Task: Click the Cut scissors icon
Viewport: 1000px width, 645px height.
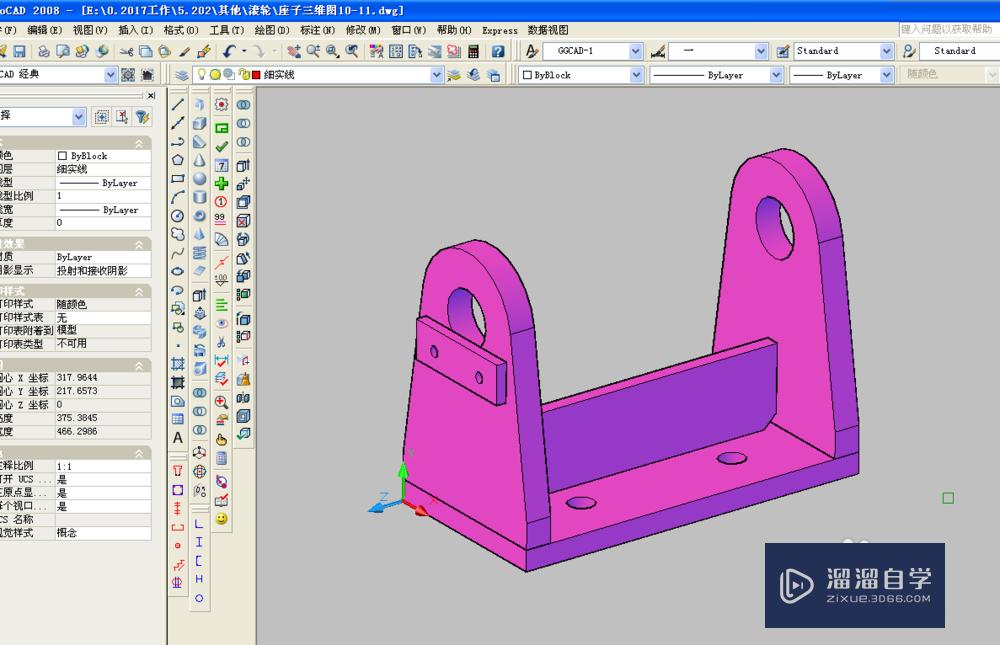Action: click(x=126, y=51)
